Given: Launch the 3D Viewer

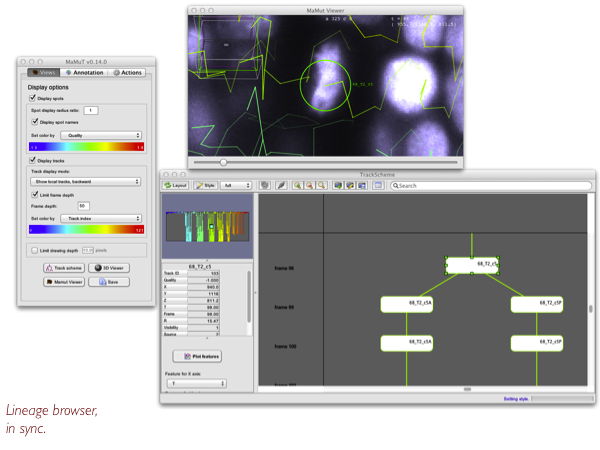Looking at the screenshot, I should point(108,268).
